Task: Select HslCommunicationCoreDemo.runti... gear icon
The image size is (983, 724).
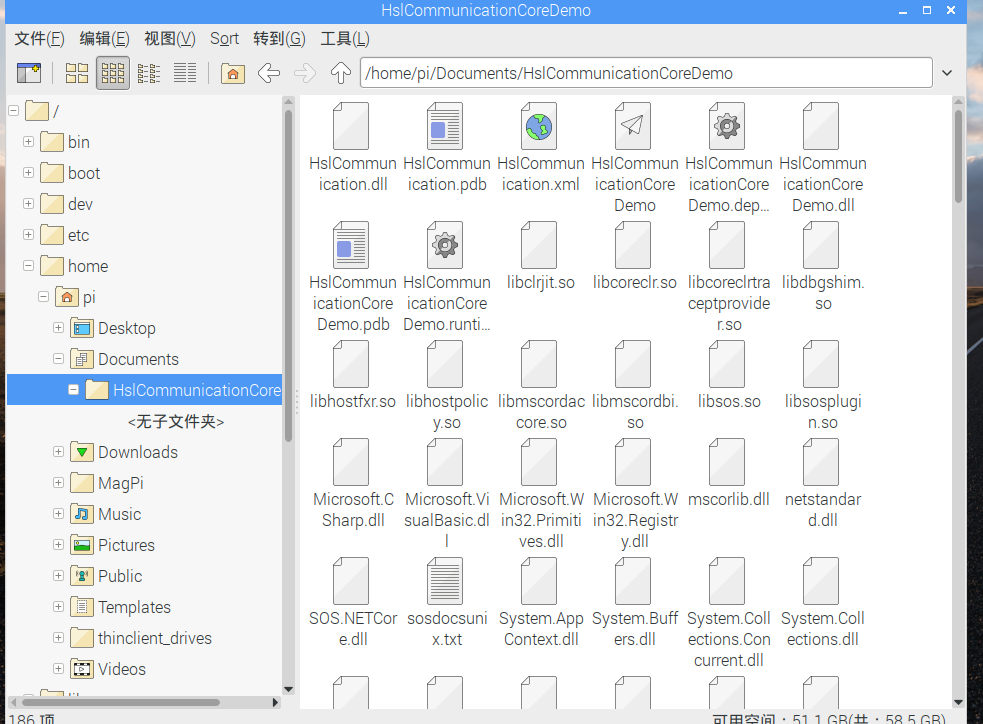Action: (445, 245)
